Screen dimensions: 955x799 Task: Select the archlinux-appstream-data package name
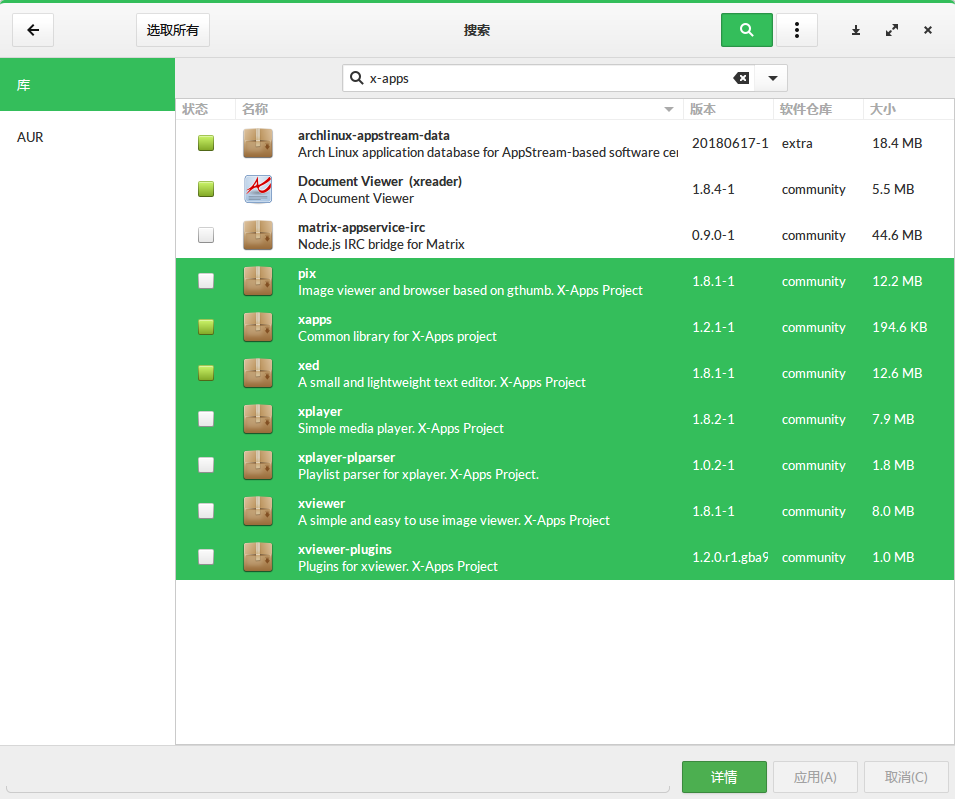point(374,135)
